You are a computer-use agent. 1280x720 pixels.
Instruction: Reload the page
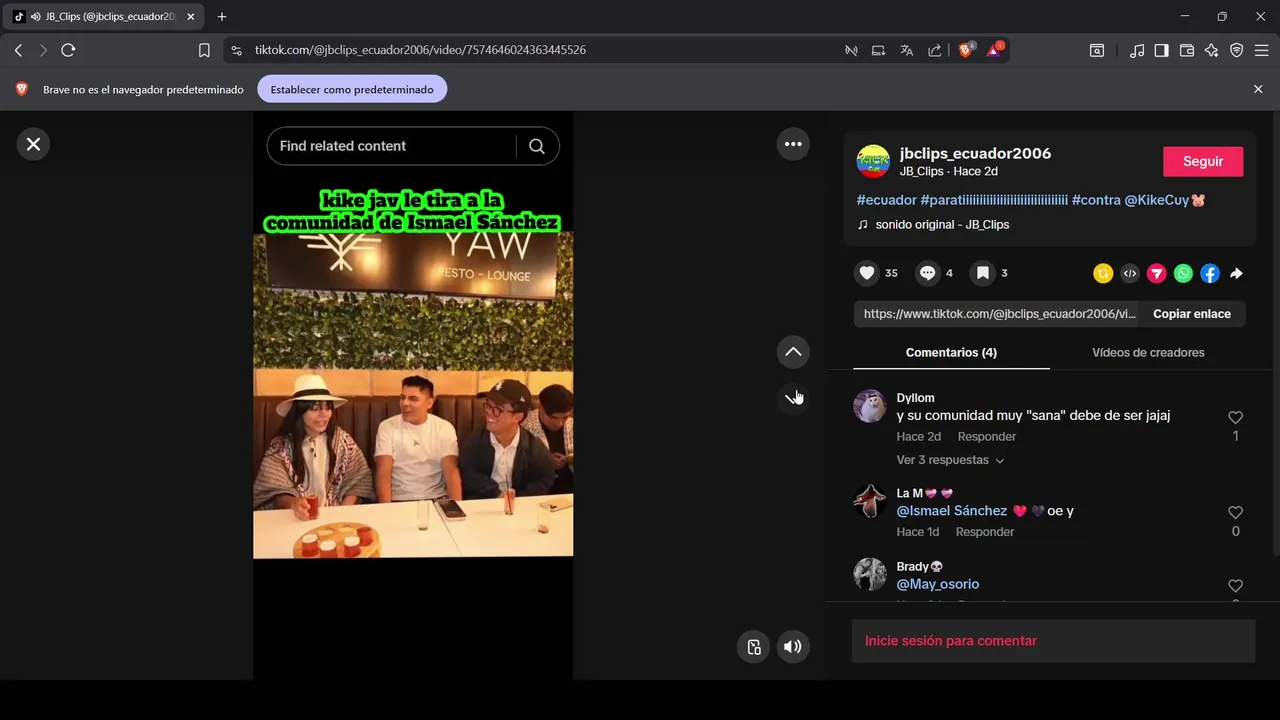click(x=68, y=50)
